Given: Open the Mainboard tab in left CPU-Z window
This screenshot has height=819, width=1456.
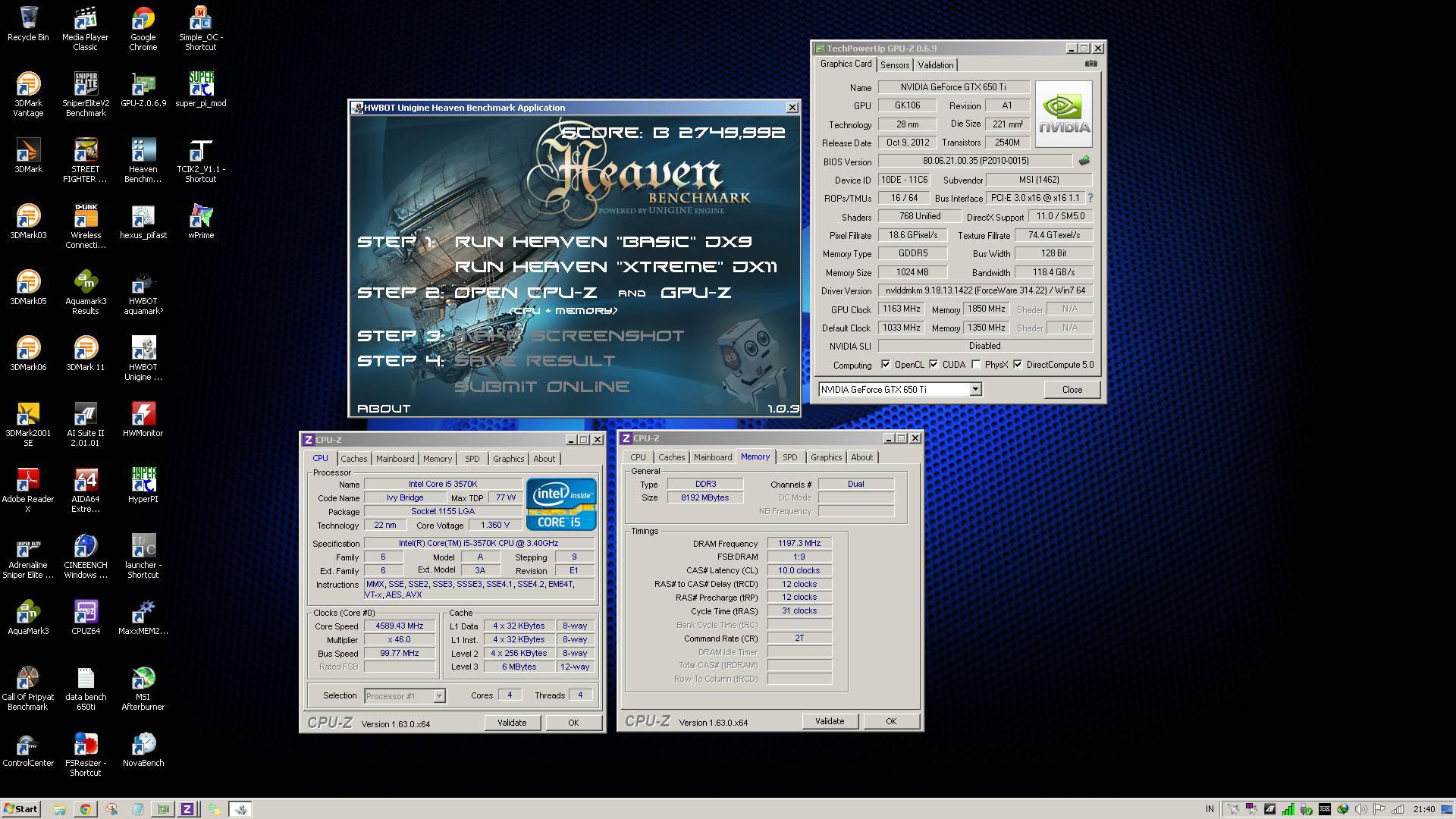Looking at the screenshot, I should (x=395, y=459).
